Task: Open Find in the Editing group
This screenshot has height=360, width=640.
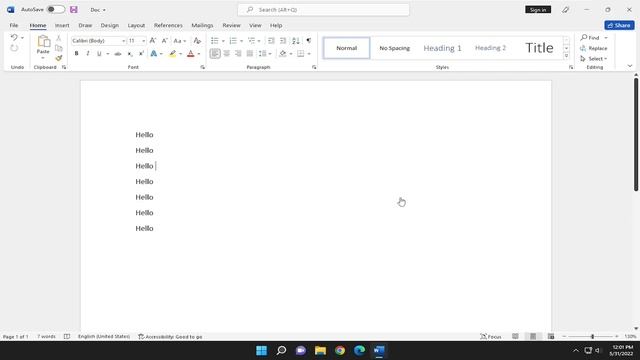Action: [590, 38]
